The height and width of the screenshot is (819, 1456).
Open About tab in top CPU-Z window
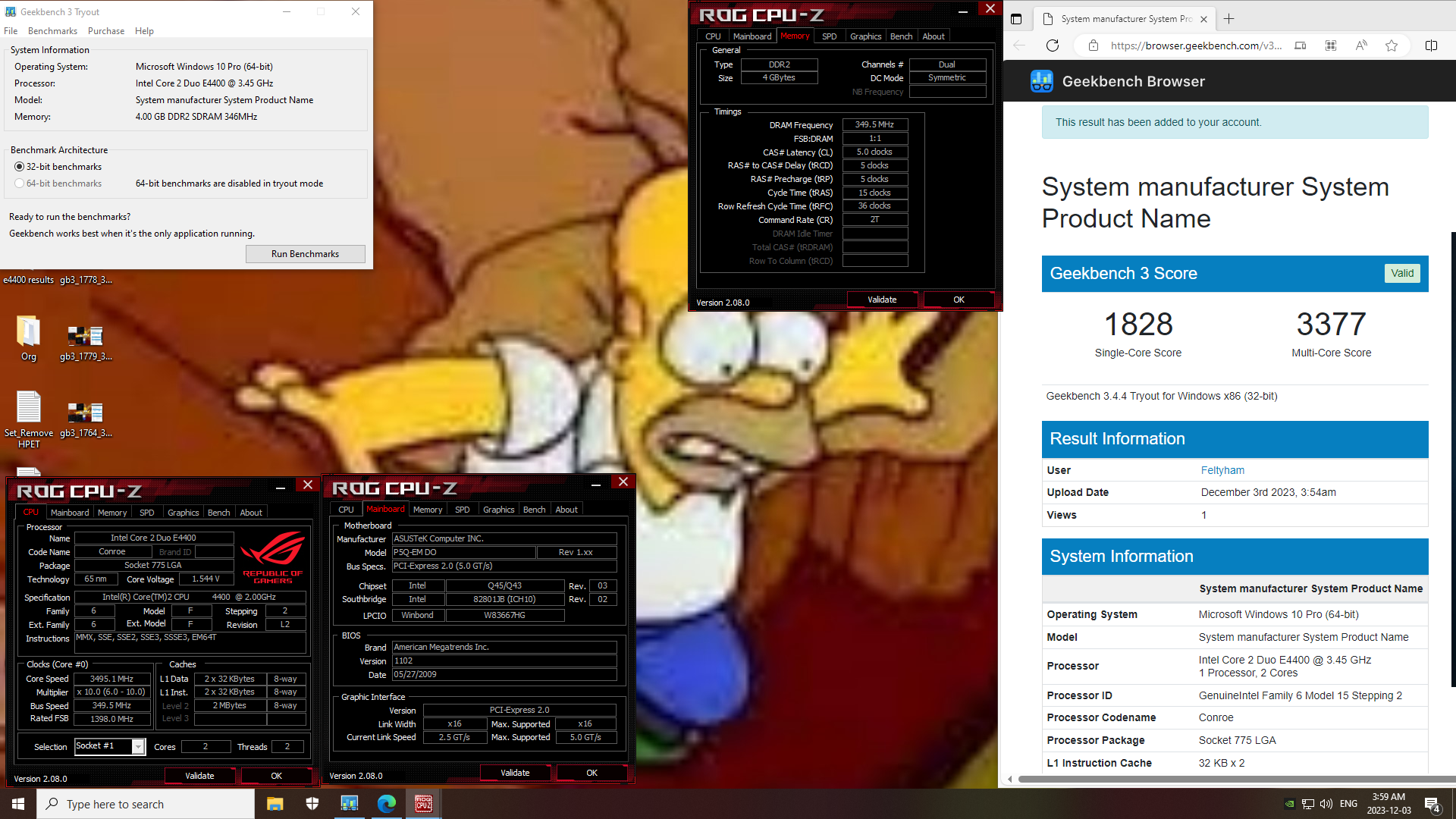point(934,36)
